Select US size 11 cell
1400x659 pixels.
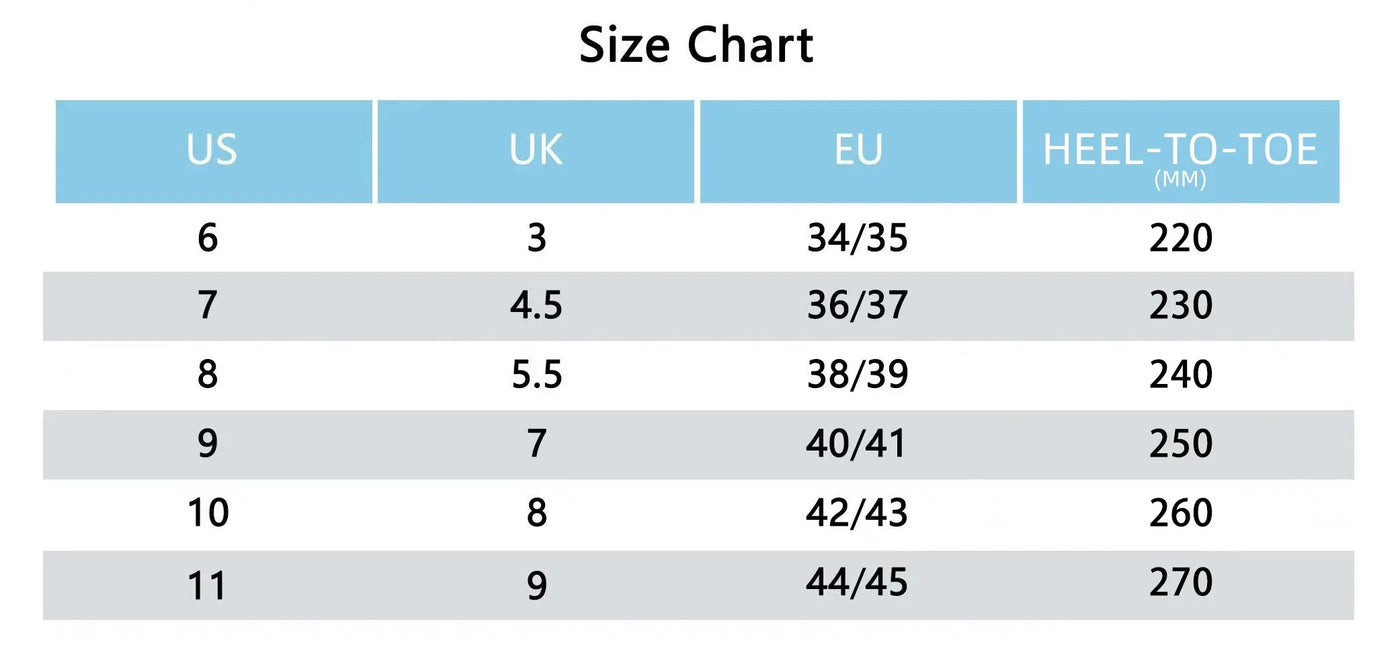point(208,584)
